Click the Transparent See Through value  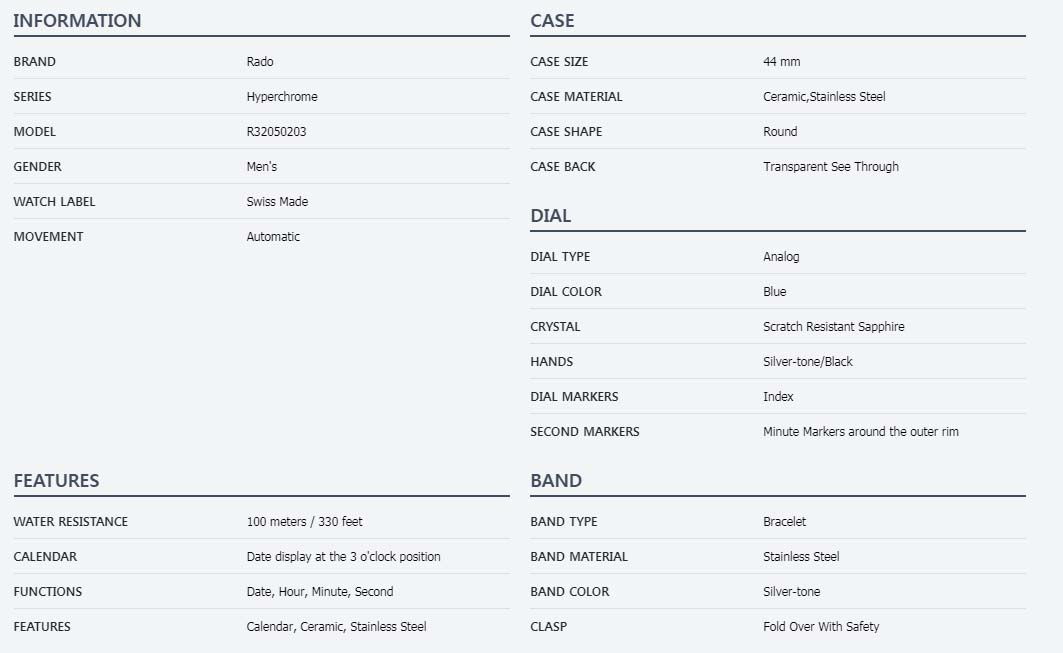point(831,167)
